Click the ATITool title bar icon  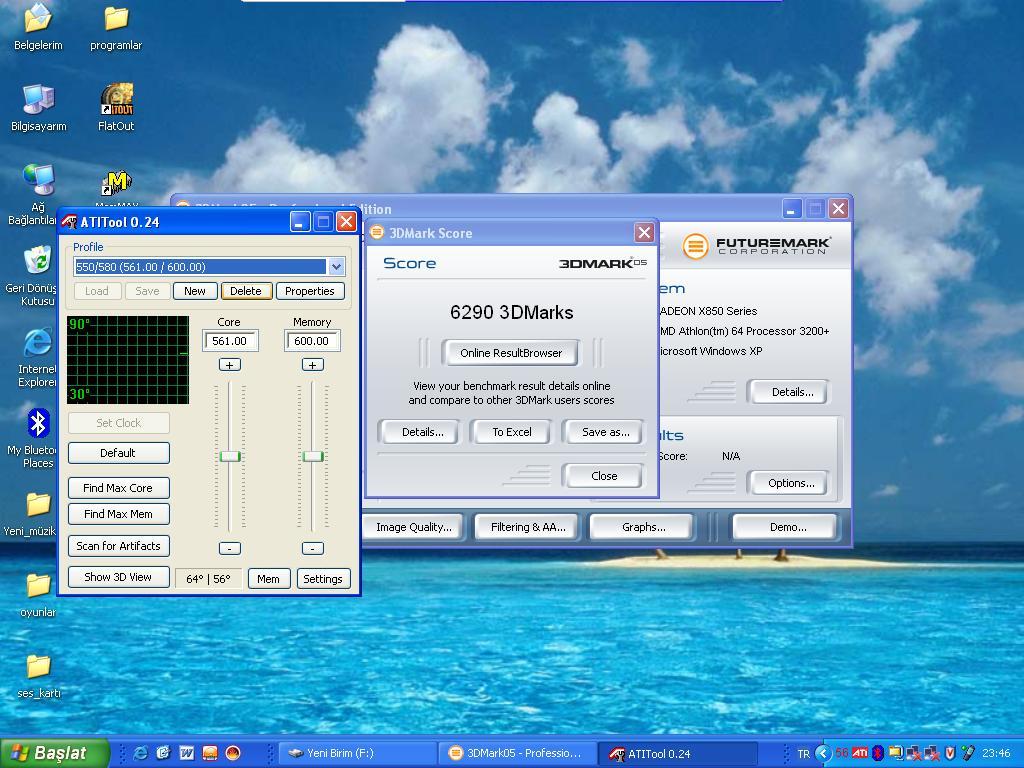(x=69, y=222)
